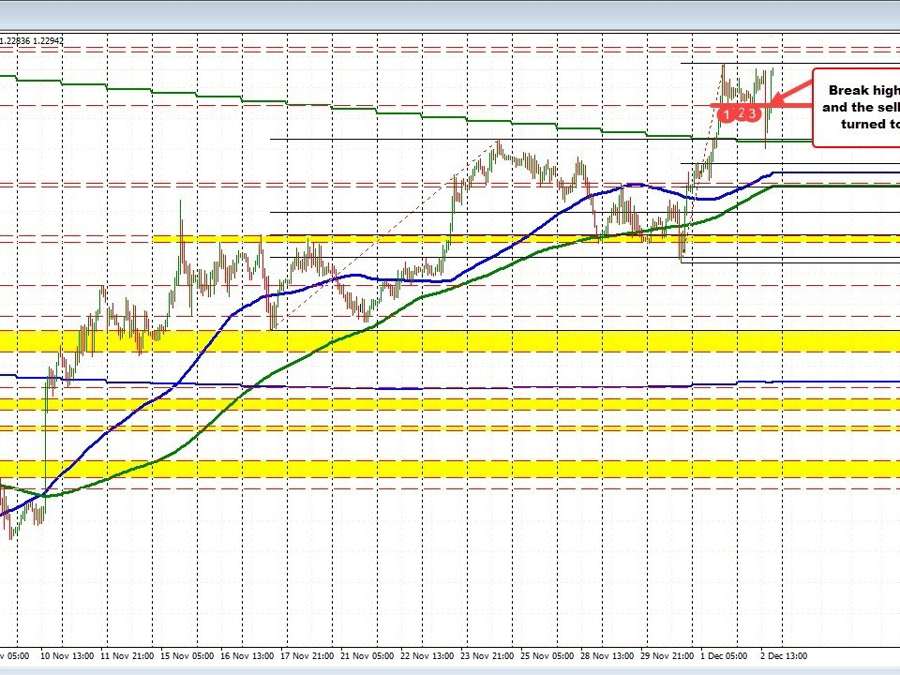Click the 23 Nov 21:00 time label
The image size is (900, 675).
point(491,656)
